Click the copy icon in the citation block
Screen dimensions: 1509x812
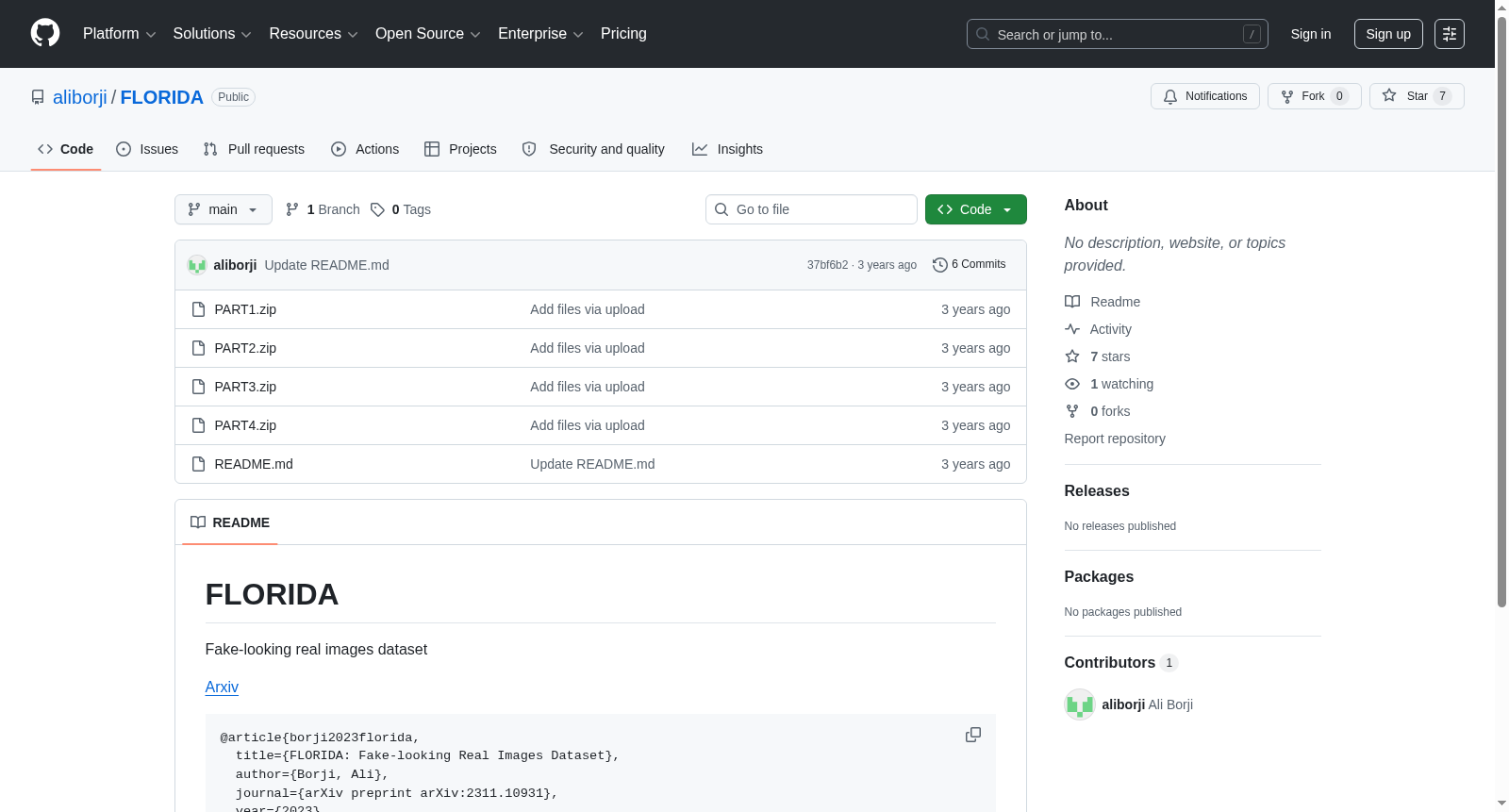pos(973,735)
